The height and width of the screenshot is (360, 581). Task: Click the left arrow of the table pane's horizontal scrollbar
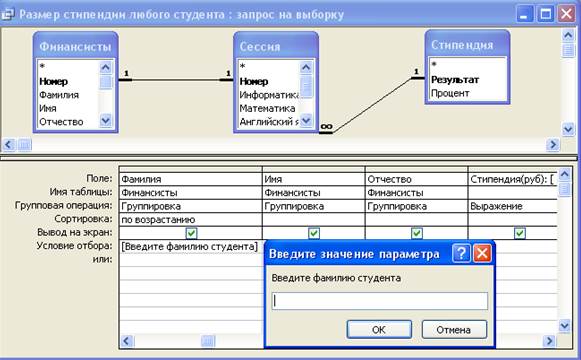[9, 144]
